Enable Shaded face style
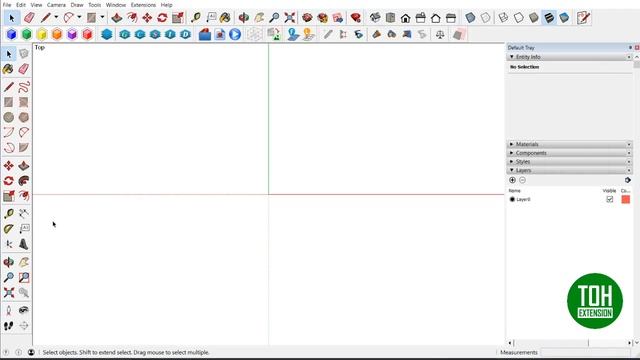Image resolution: width=640 pixels, height=360 pixels. pyautogui.click(x=533, y=18)
